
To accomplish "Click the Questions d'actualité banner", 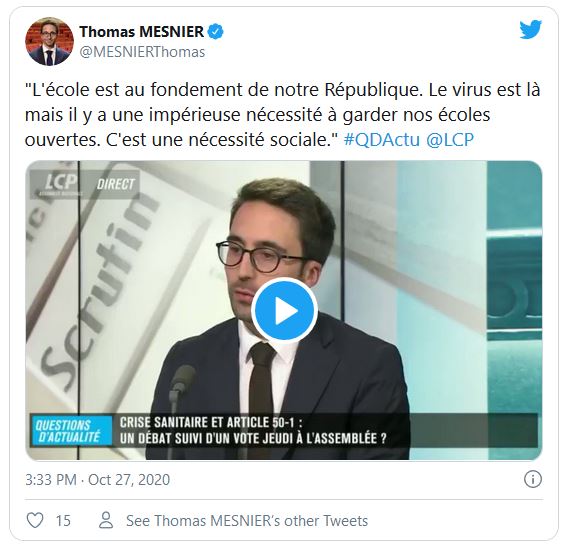I will [70, 431].
